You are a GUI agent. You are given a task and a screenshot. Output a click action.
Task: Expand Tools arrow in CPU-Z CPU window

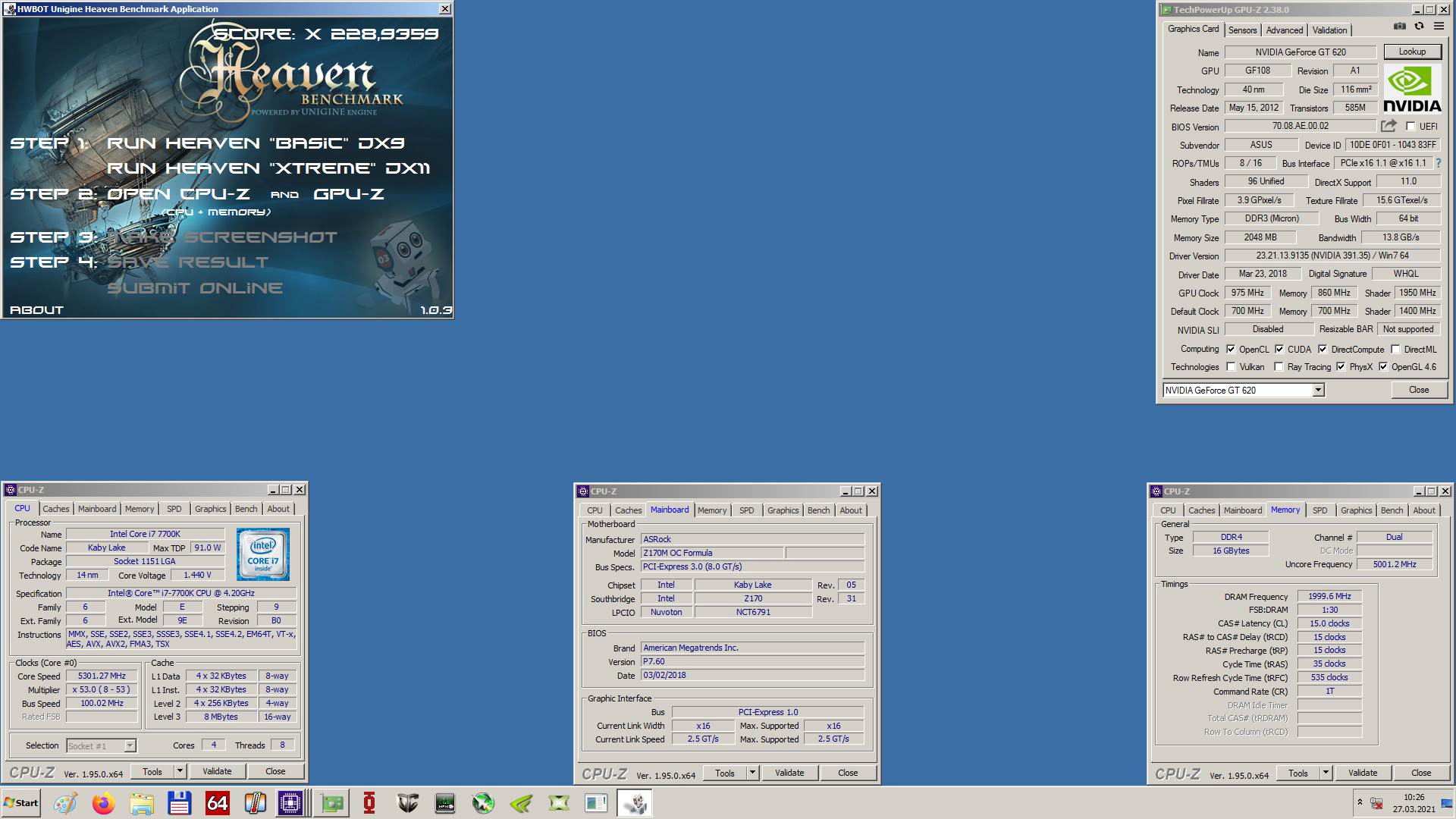point(180,771)
